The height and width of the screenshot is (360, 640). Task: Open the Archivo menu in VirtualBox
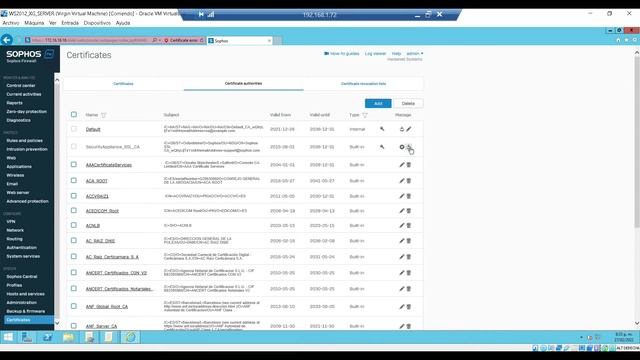[11, 23]
